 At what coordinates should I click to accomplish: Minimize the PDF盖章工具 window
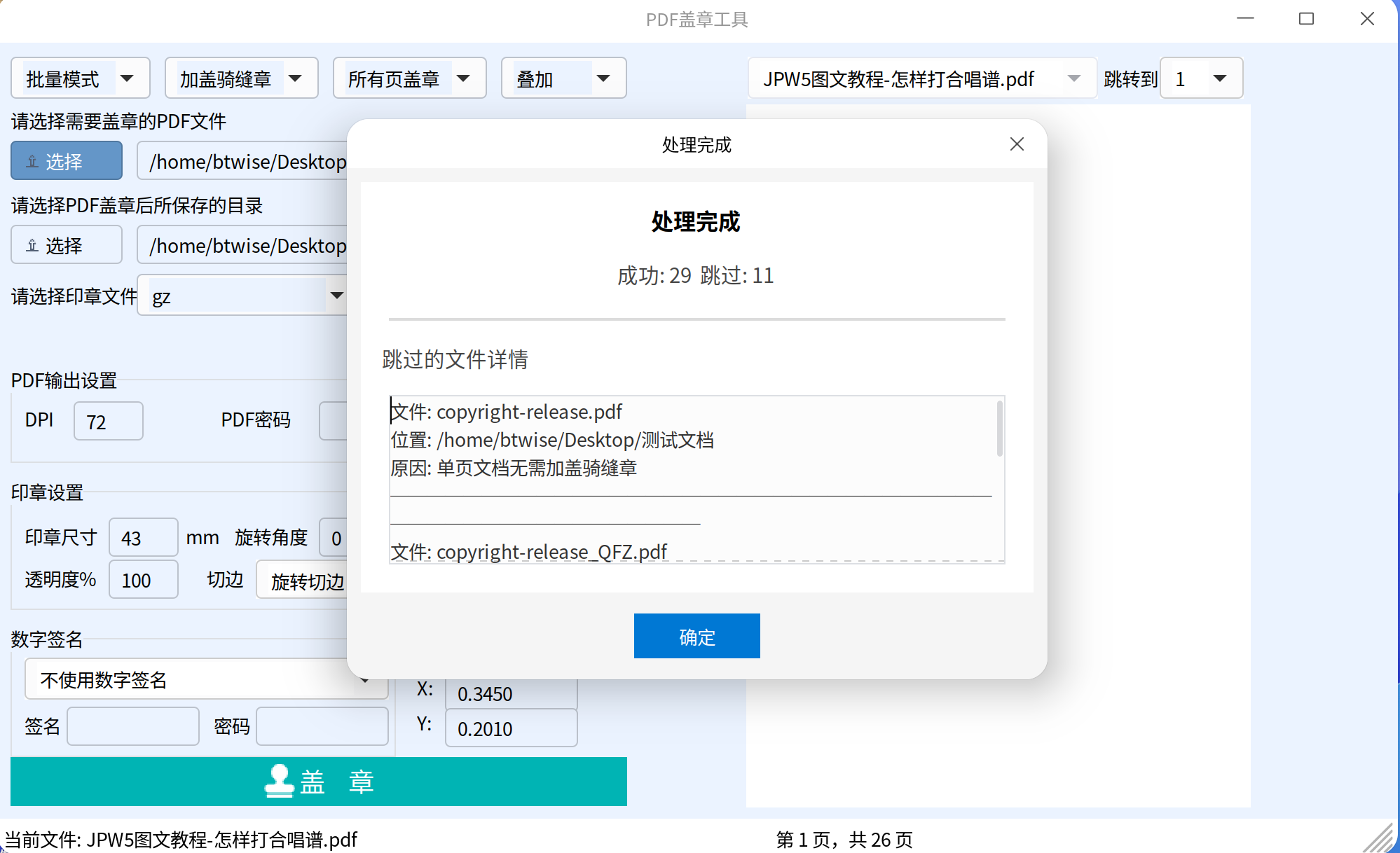[1245, 19]
